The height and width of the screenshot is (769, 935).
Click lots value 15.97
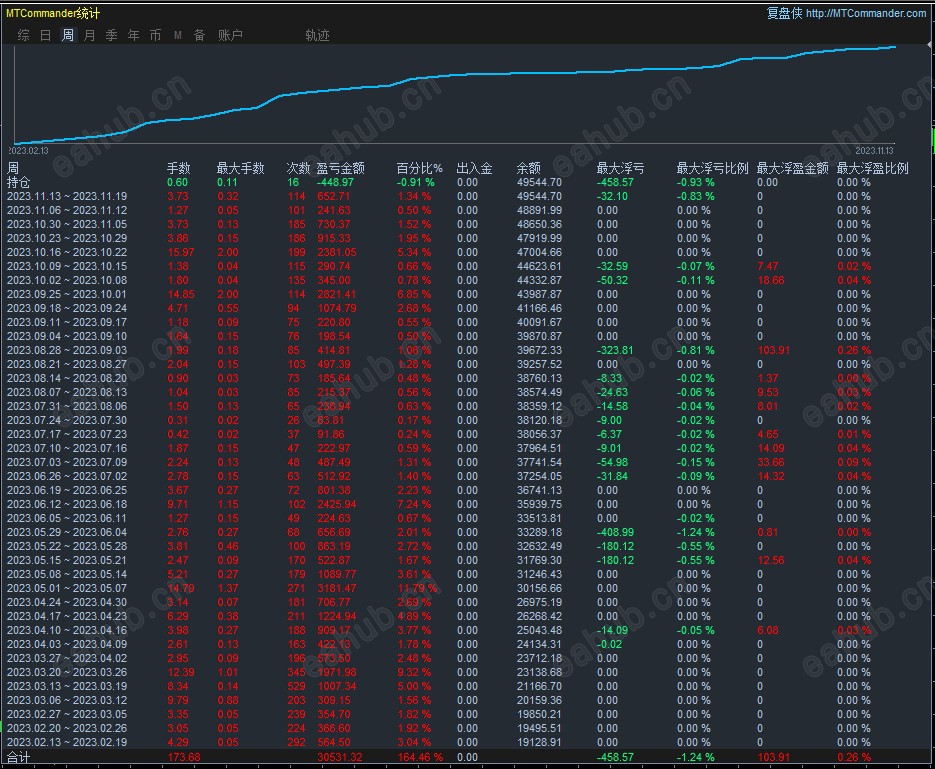pos(181,252)
